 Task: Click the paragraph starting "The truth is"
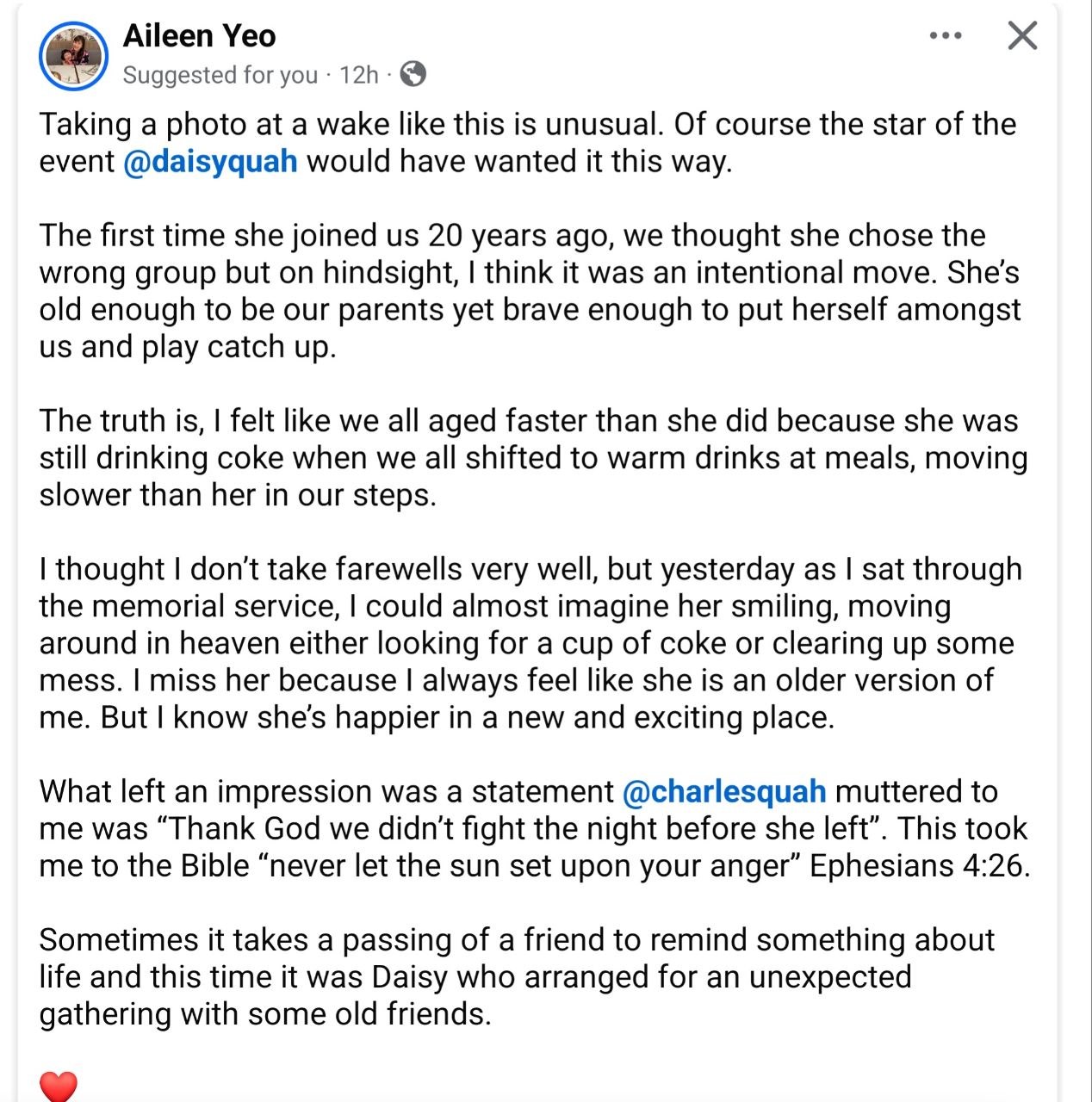532,457
